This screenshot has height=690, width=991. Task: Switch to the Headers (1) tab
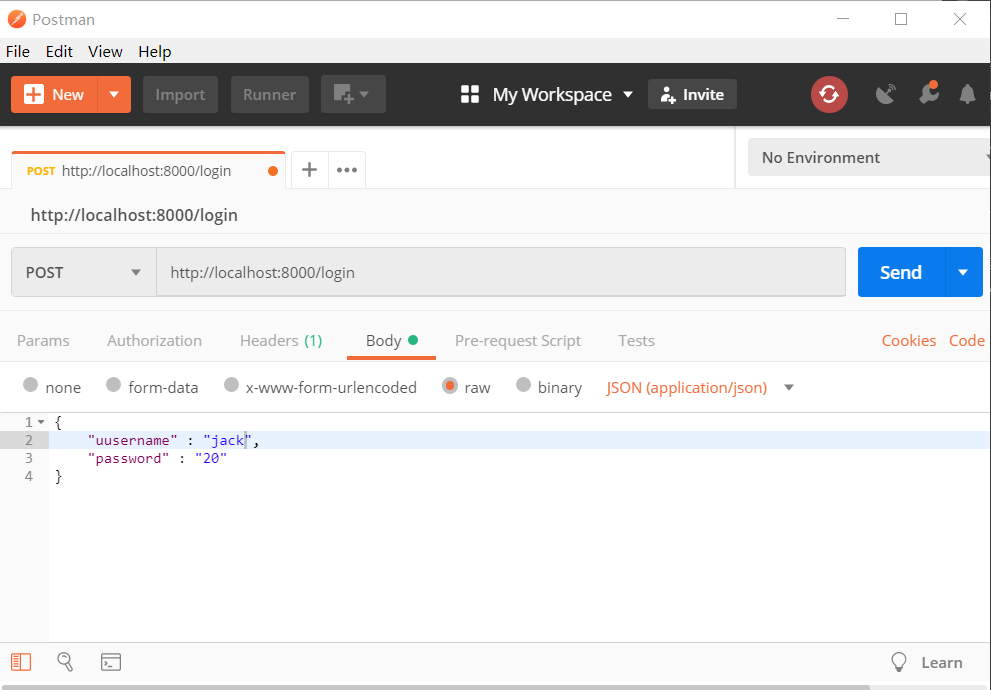[281, 341]
